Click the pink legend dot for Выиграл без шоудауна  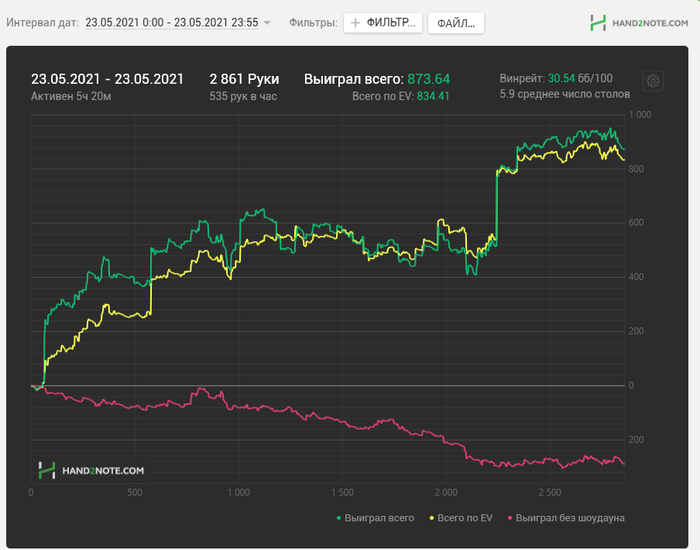pyautogui.click(x=510, y=518)
